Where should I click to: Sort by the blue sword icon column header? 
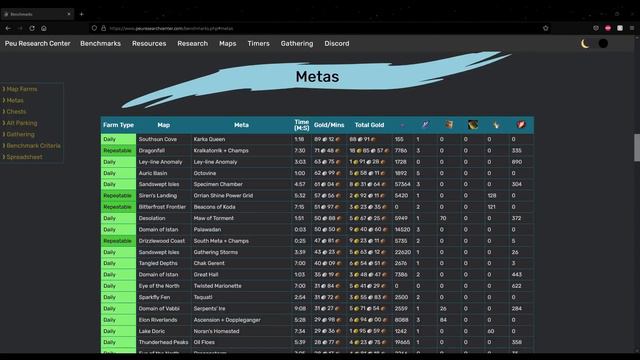[425, 125]
